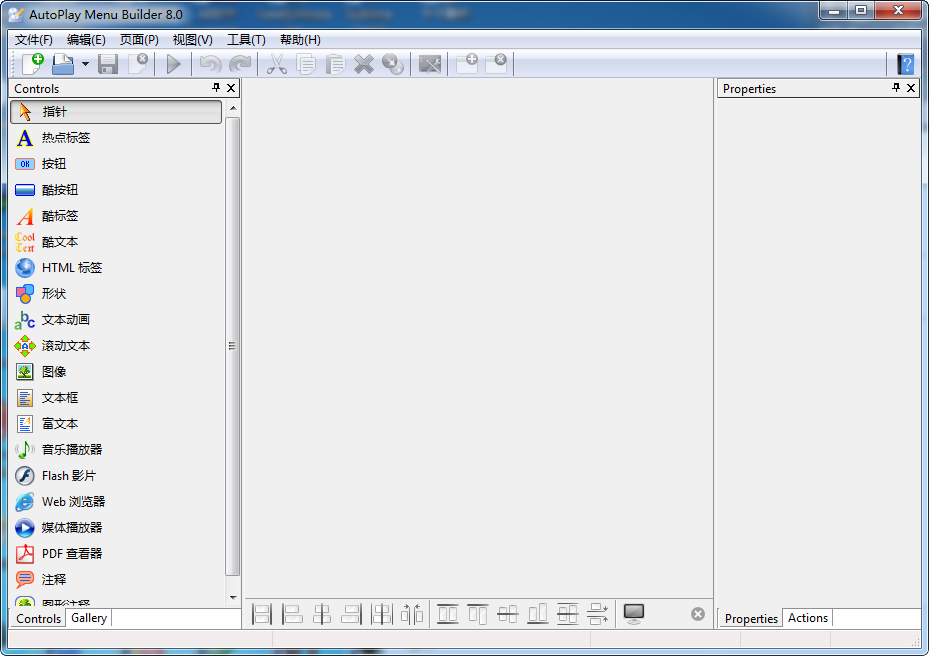This screenshot has height=656, width=929.
Task: Close the Properties panel
Action: (x=911, y=88)
